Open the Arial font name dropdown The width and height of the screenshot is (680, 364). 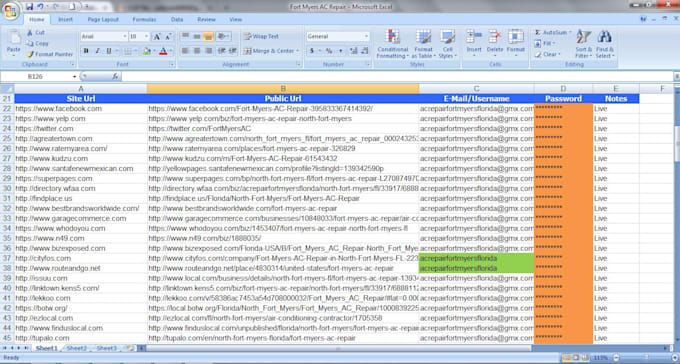point(125,37)
